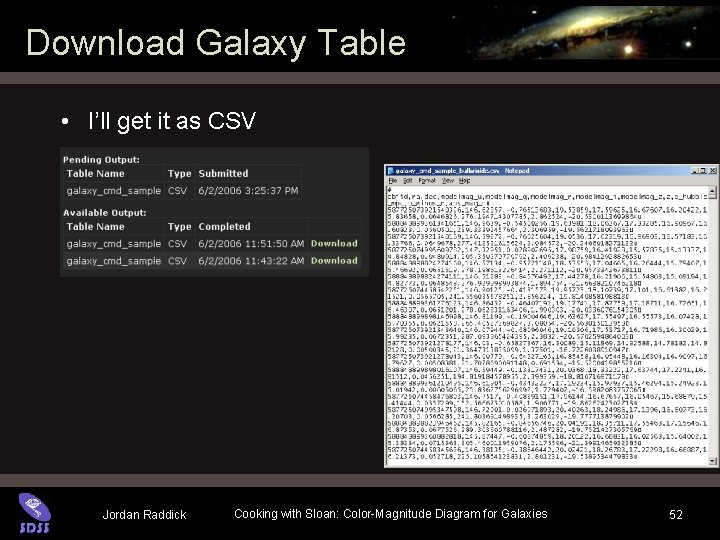Click the galaxy image in the header banner
The height and width of the screenshot is (540, 720).
click(x=592, y=32)
